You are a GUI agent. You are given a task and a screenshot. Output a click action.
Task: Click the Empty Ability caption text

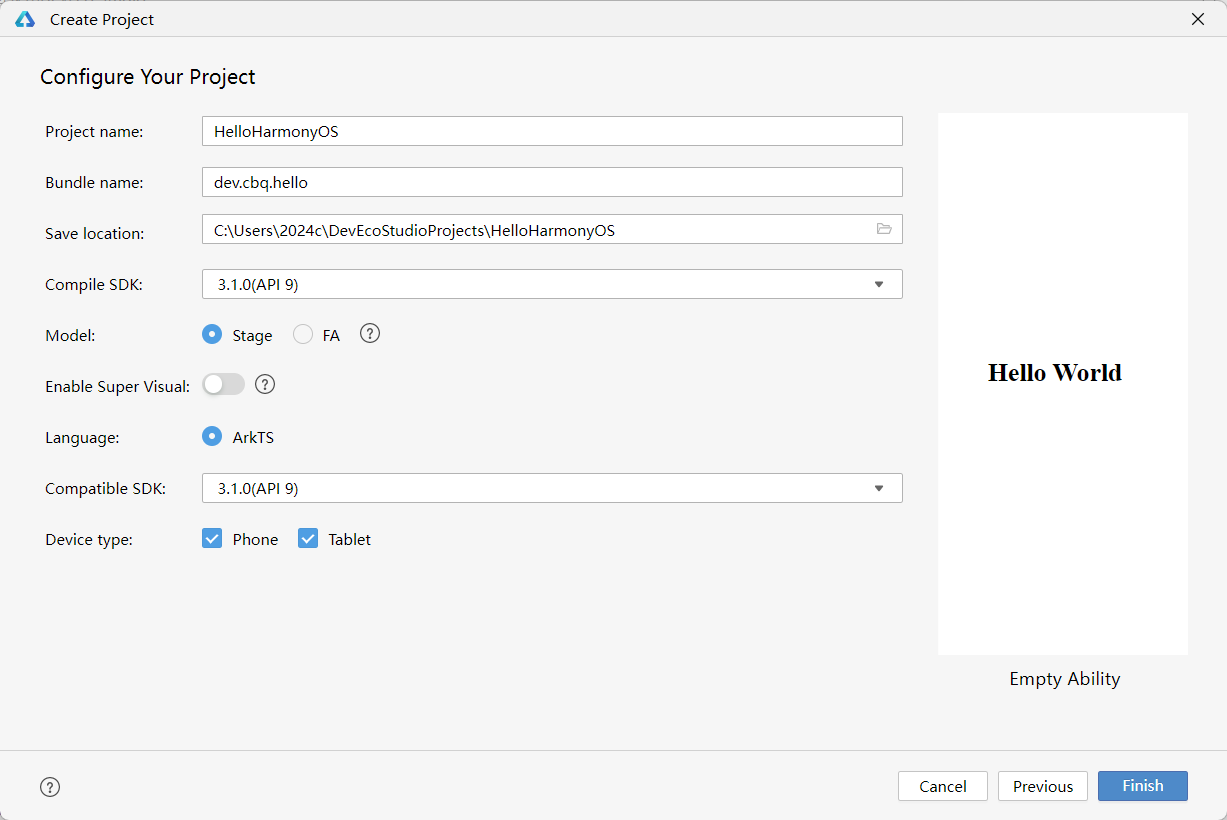click(1065, 678)
